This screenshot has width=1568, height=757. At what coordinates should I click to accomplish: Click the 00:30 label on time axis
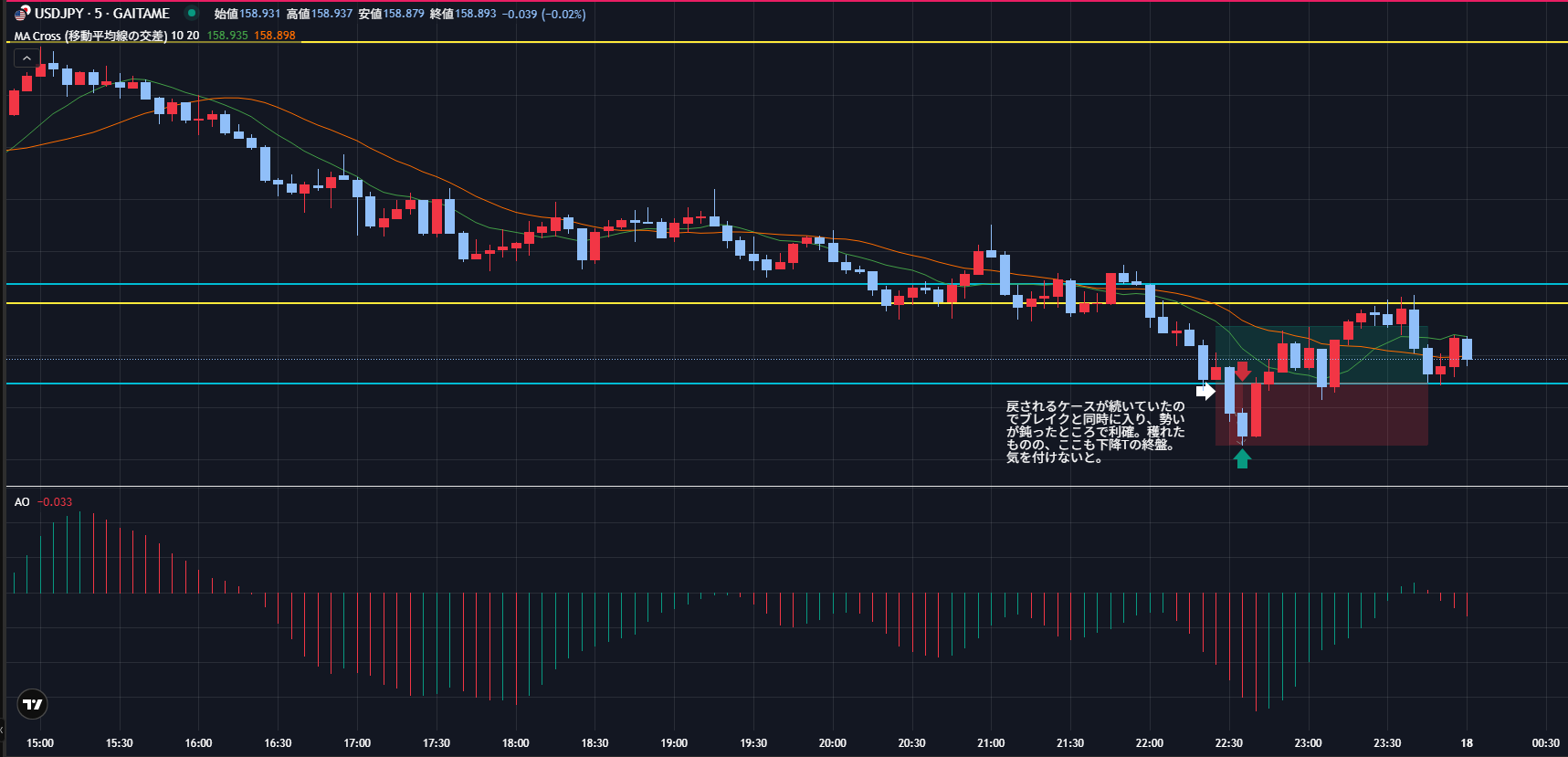tap(1545, 743)
